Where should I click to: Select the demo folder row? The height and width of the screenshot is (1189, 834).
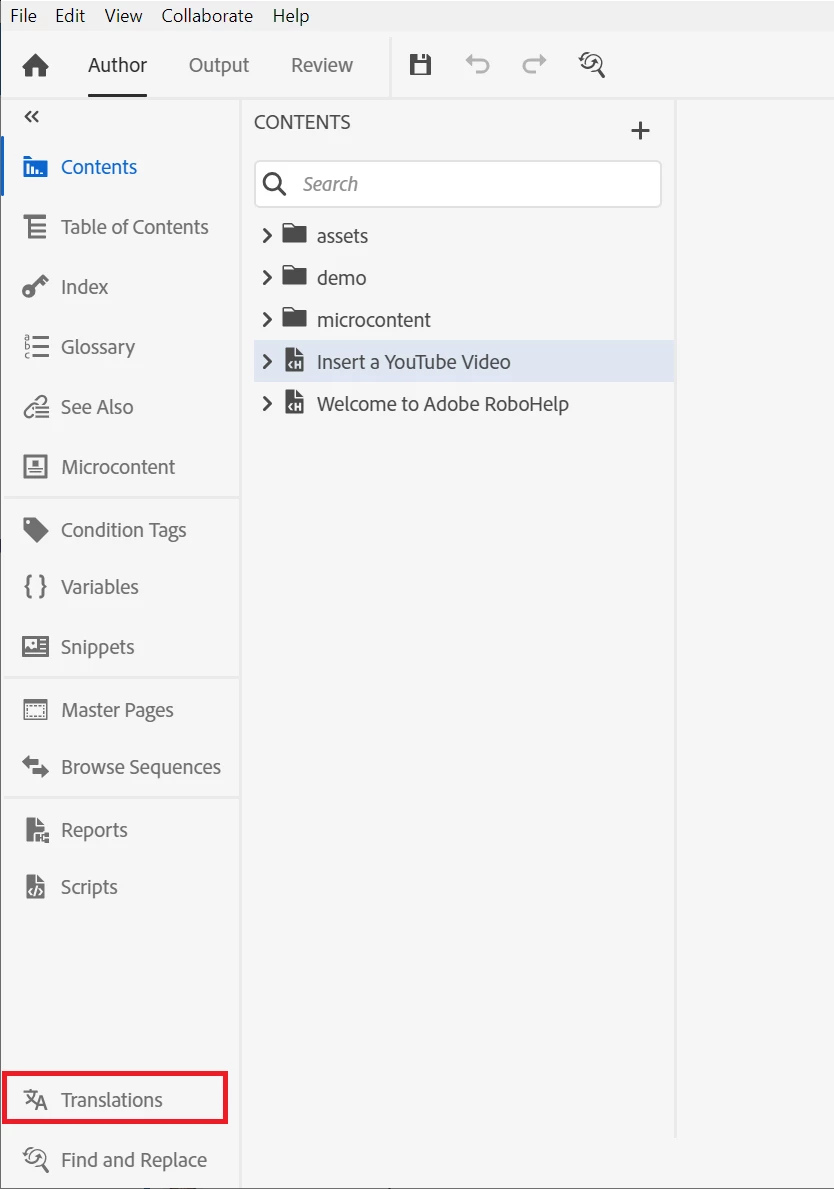click(x=464, y=278)
